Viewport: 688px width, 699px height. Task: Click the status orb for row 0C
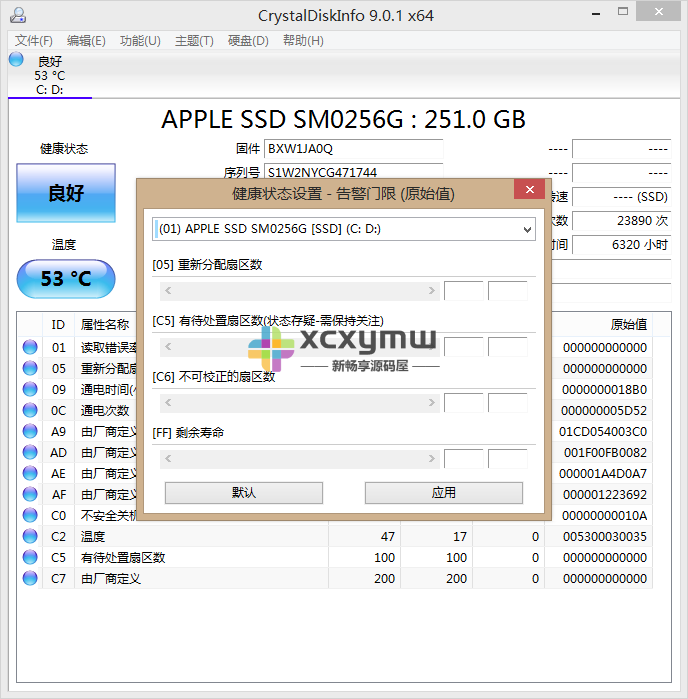point(30,410)
